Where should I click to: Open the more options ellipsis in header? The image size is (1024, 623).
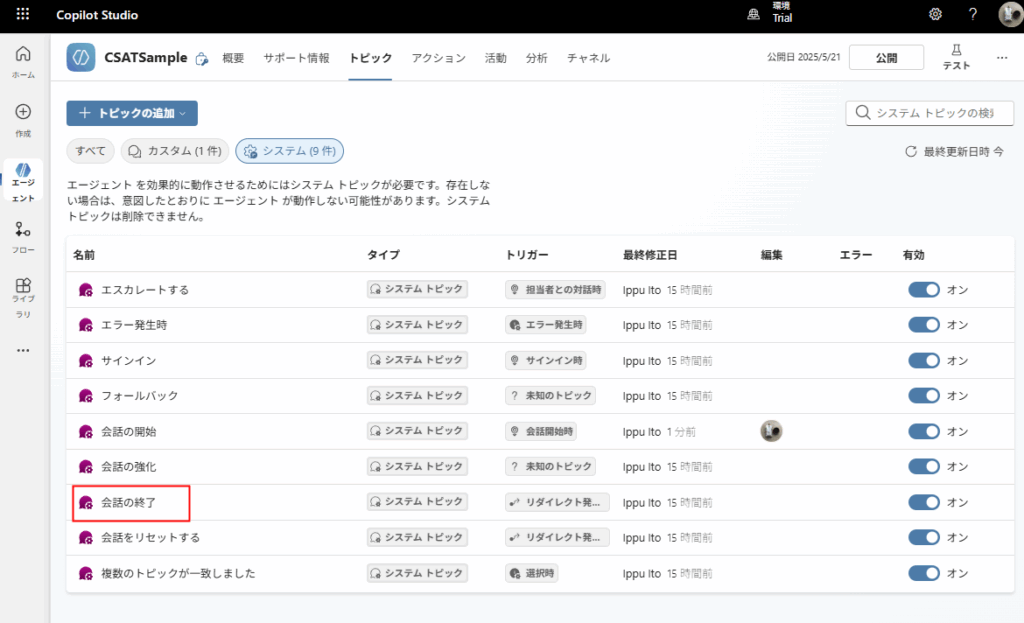(1002, 57)
